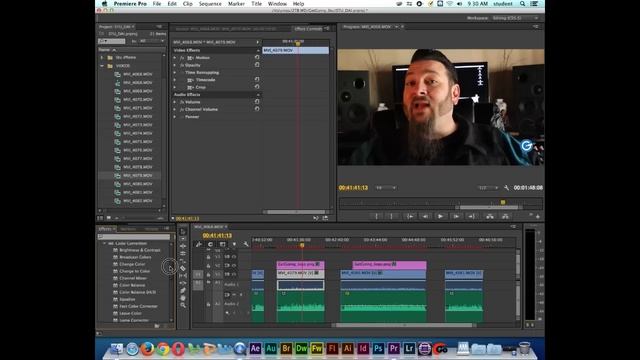Click the Add Marker icon in timeline header
The height and width of the screenshot is (360, 640).
point(234,244)
